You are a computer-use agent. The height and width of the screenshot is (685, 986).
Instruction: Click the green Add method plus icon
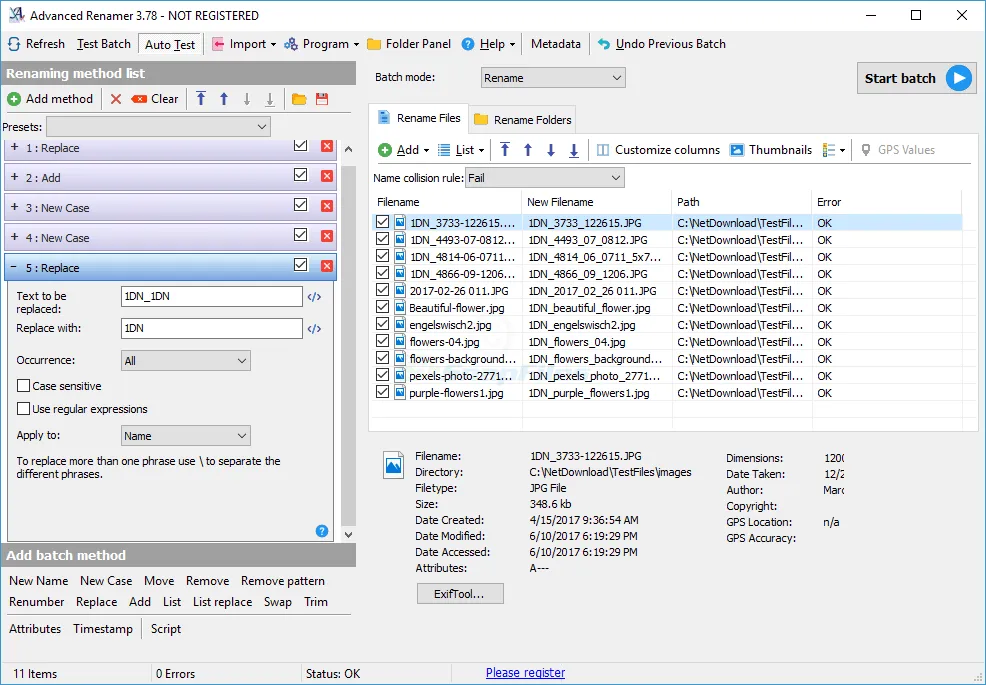click(14, 99)
